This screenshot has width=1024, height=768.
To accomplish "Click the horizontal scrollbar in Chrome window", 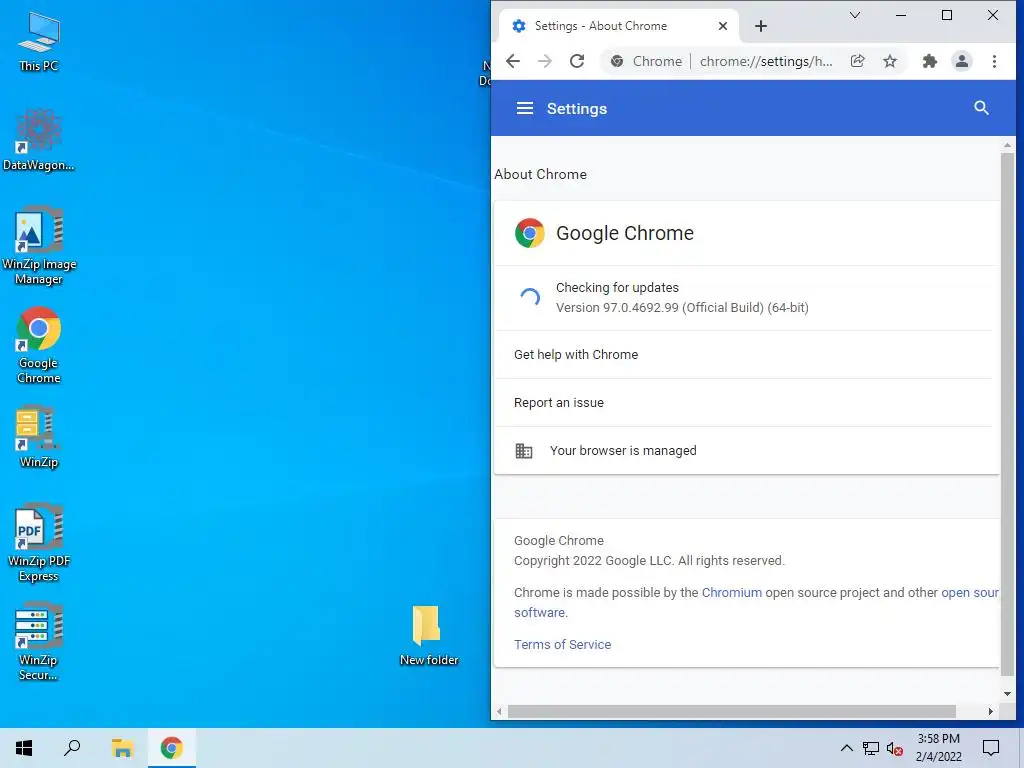I will click(x=731, y=711).
